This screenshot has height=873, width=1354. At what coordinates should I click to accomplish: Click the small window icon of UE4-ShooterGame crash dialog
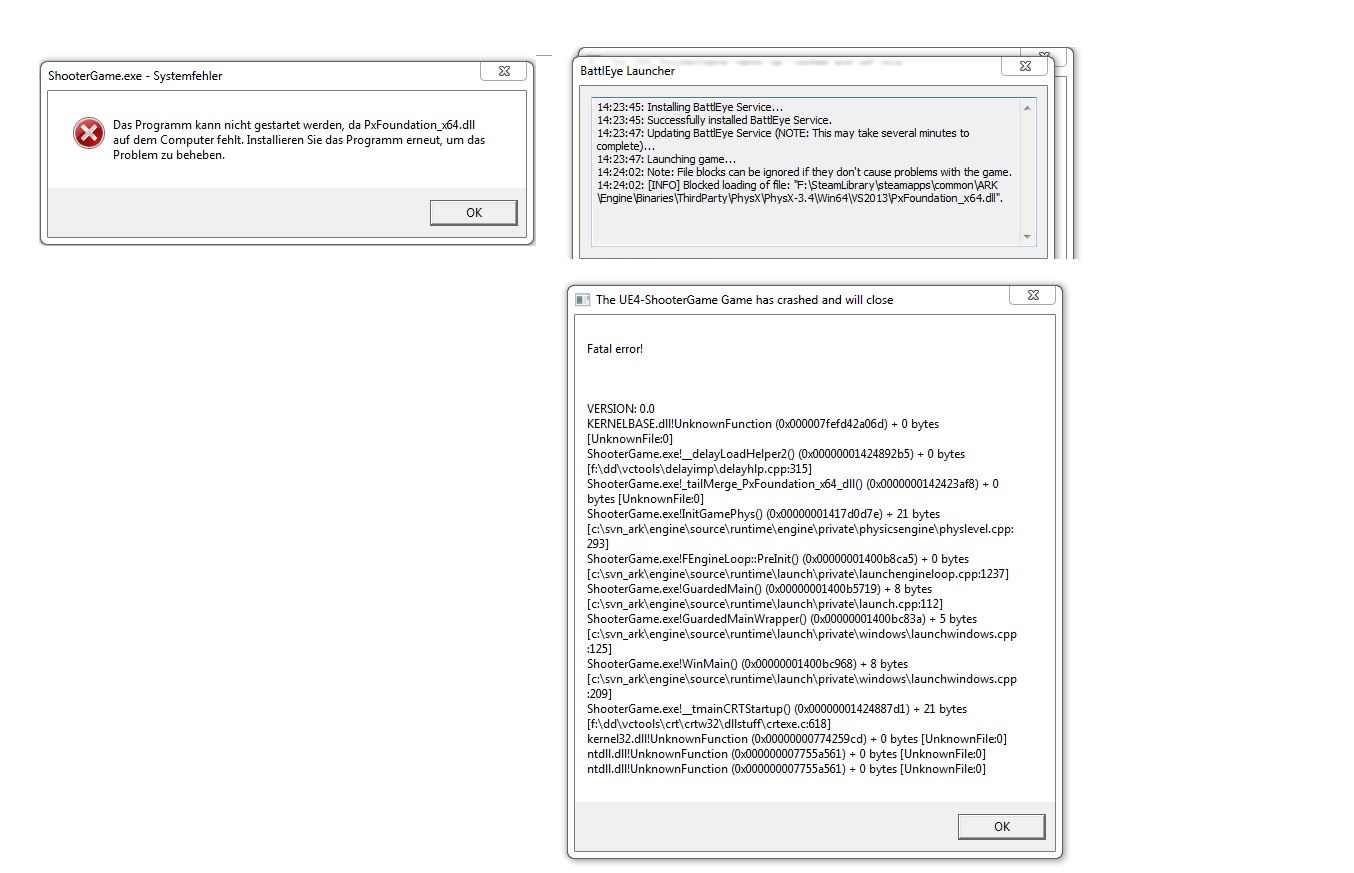click(x=582, y=300)
